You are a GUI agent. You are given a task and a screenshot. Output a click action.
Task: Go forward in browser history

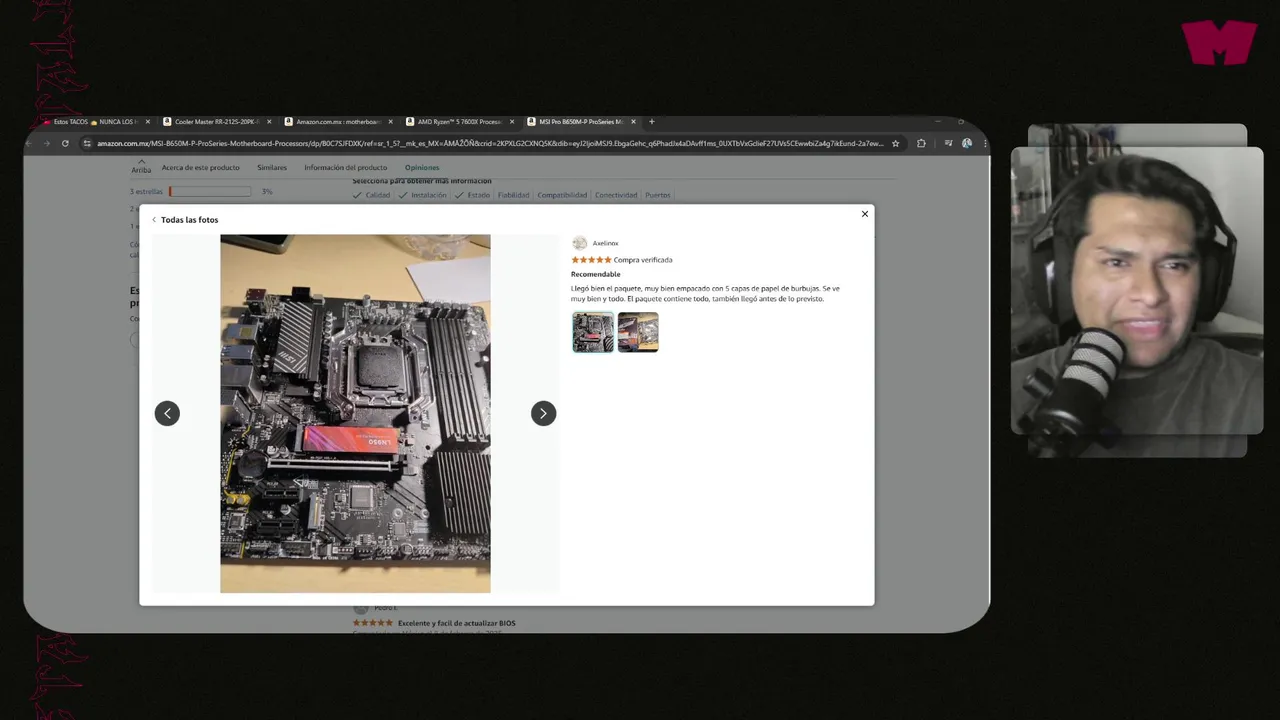(x=46, y=143)
